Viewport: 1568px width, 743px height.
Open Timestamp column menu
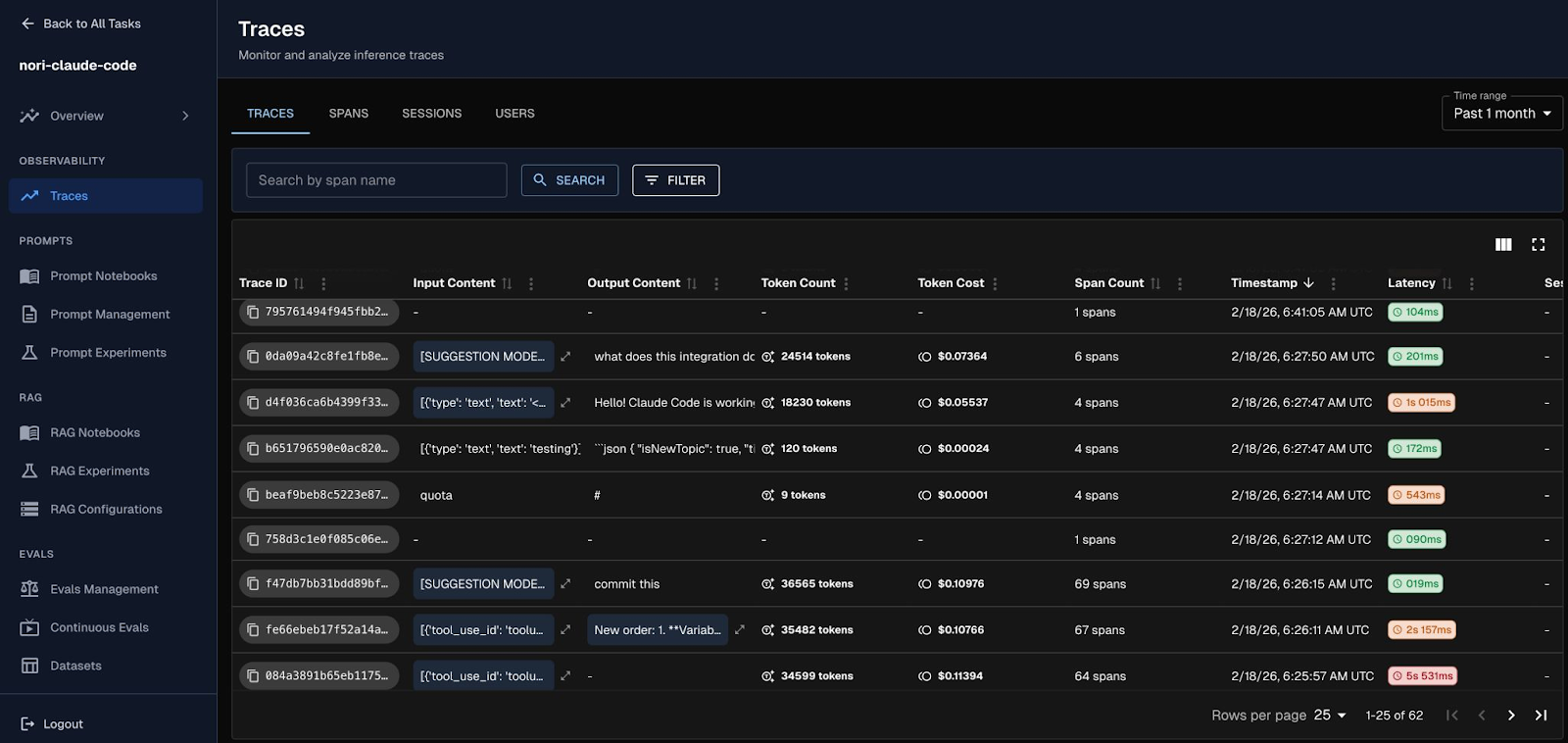click(x=1333, y=283)
